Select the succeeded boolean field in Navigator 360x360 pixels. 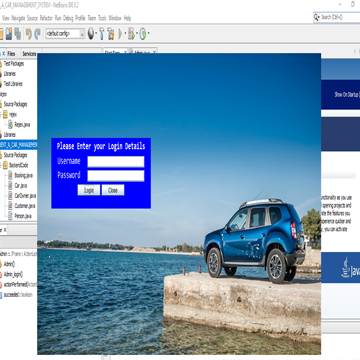point(18,295)
